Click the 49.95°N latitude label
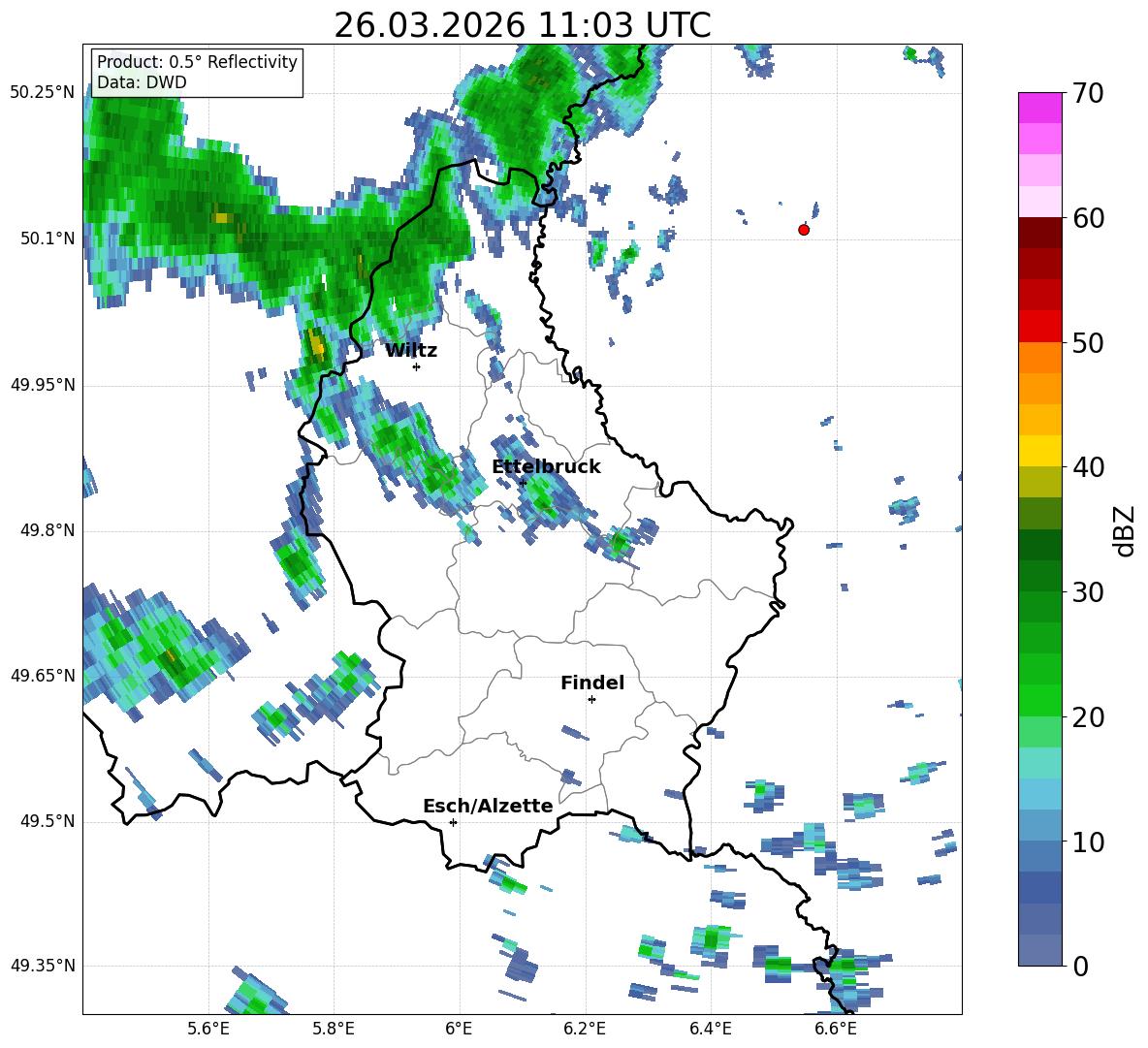Screen dimensions: 1148x1048 (43, 385)
